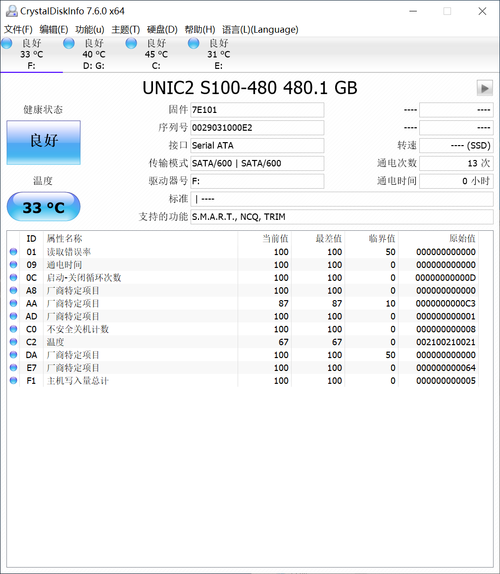
Task: Click the power on count field 13 次
Action: point(456,163)
